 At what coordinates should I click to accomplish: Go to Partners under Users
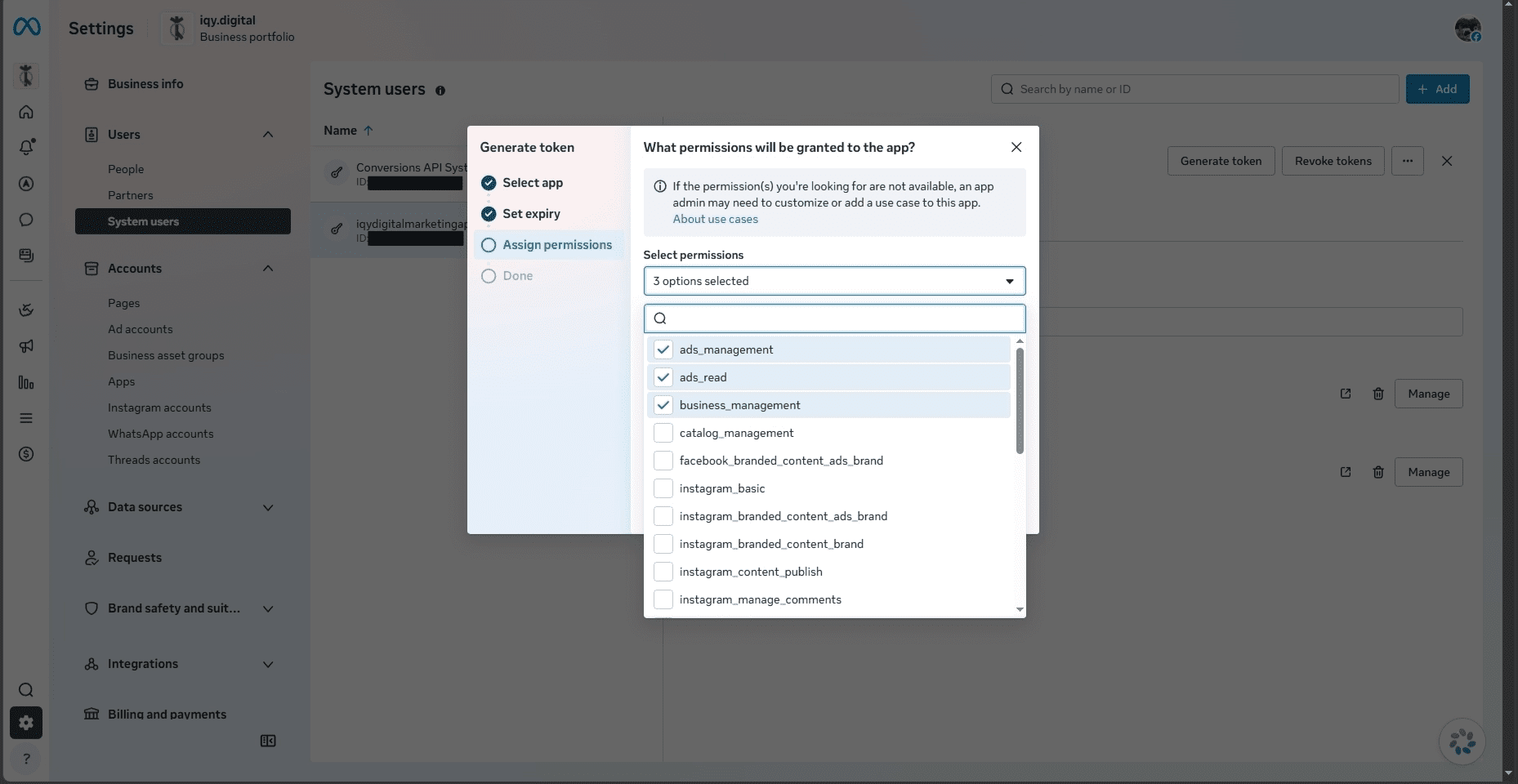point(131,195)
